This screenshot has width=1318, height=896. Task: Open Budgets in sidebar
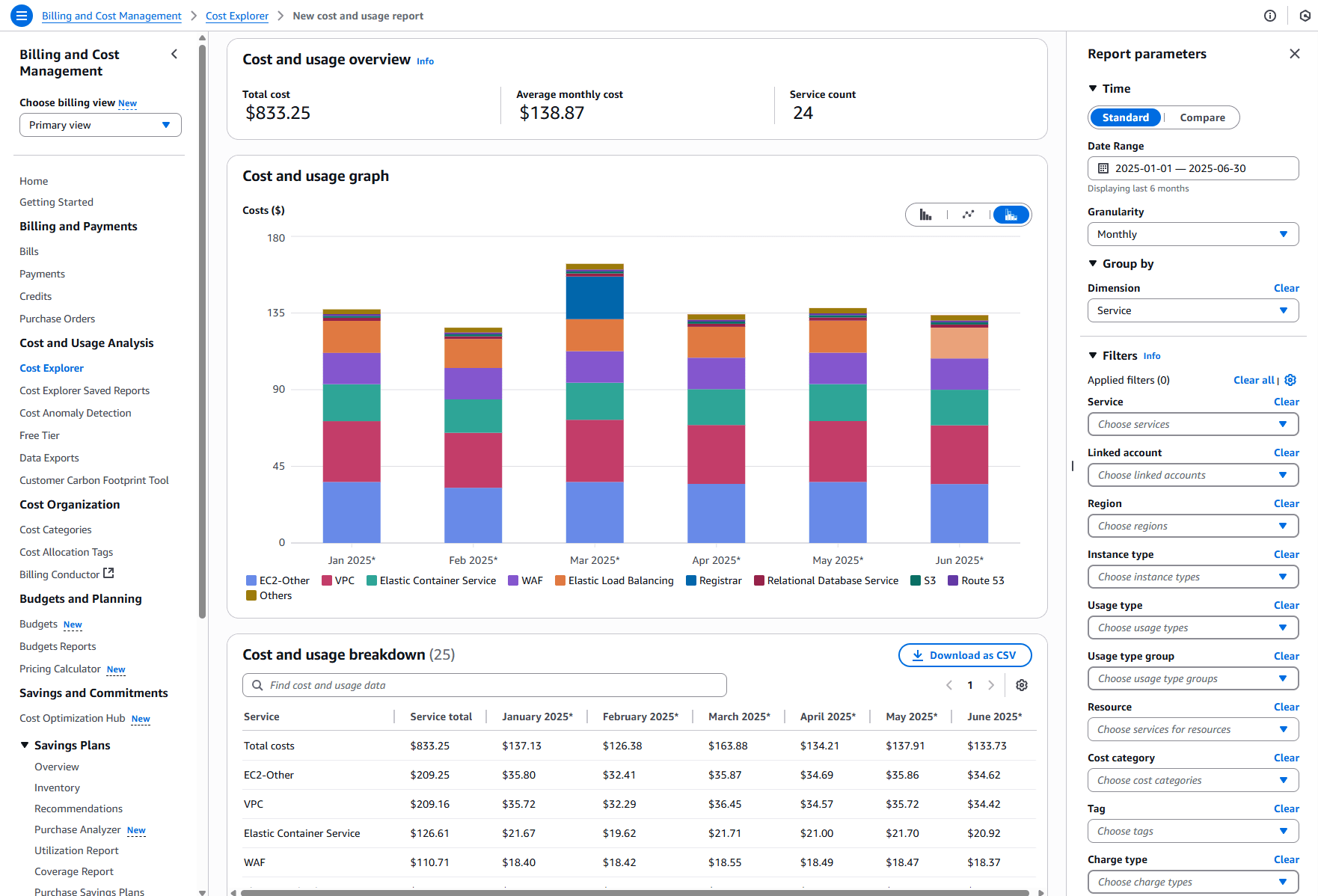pyautogui.click(x=38, y=624)
